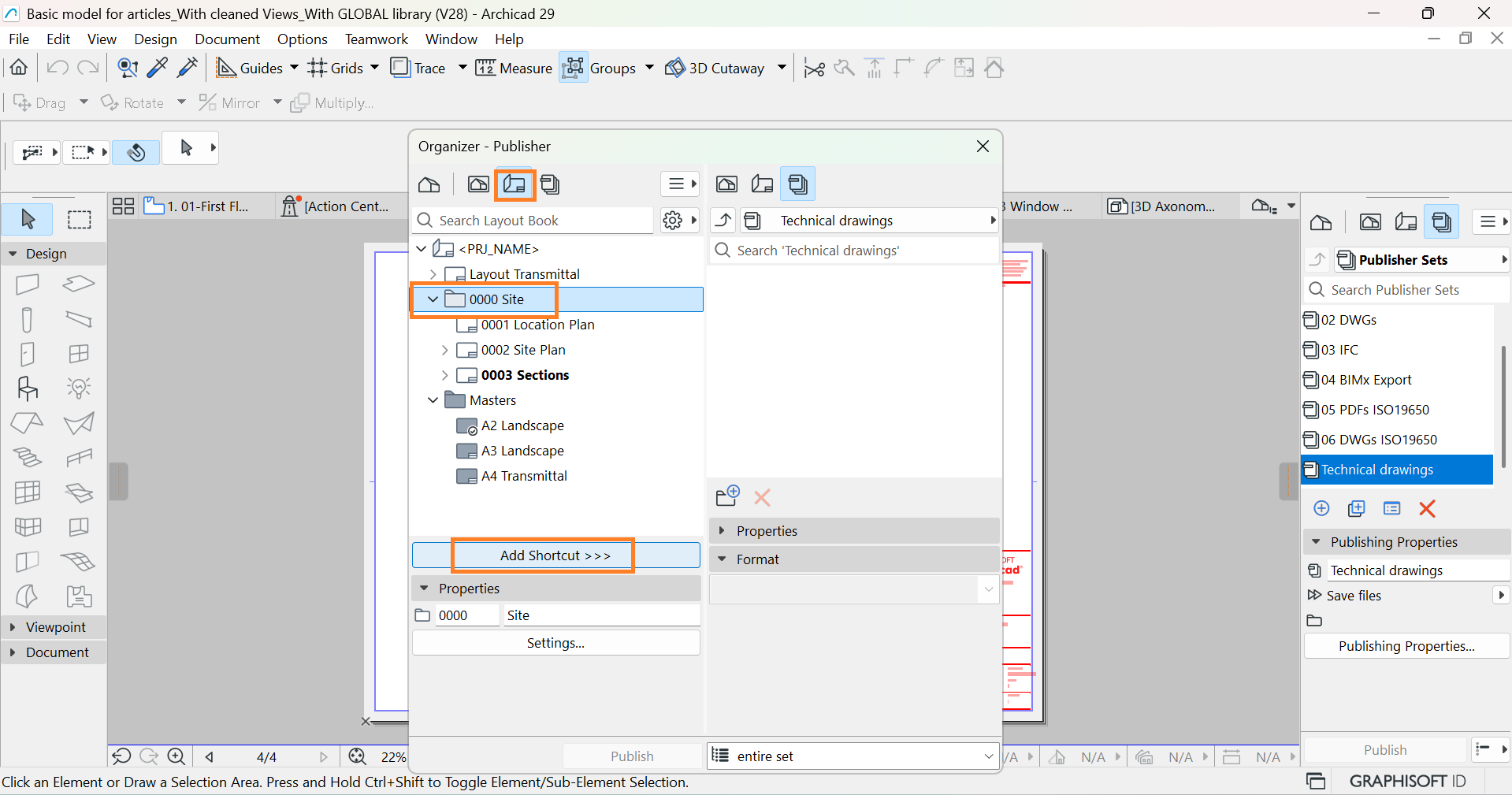Select the Stair tool
This screenshot has height=795, width=1512.
[x=27, y=457]
